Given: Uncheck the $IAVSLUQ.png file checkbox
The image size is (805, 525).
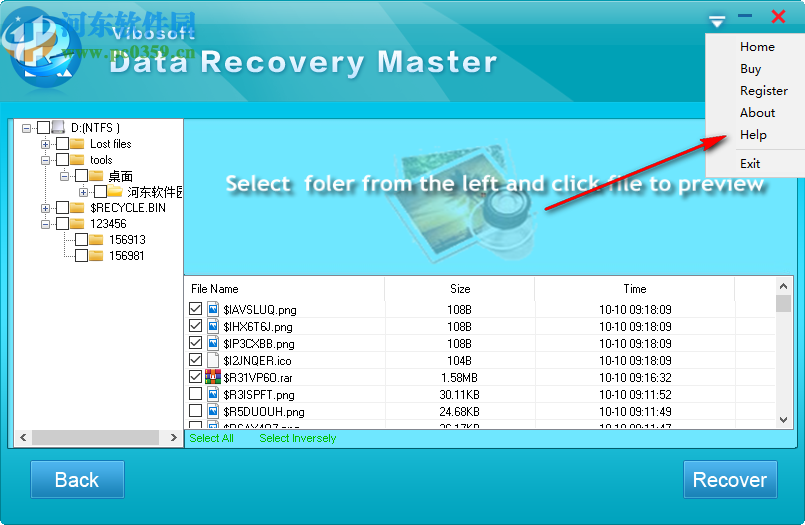Looking at the screenshot, I should coord(195,308).
